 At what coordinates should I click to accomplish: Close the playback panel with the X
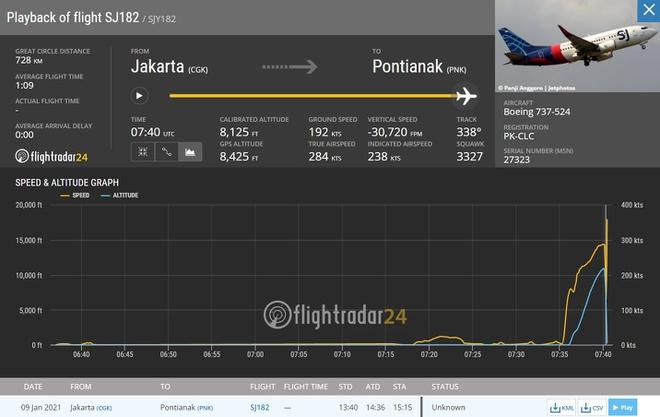click(x=648, y=11)
